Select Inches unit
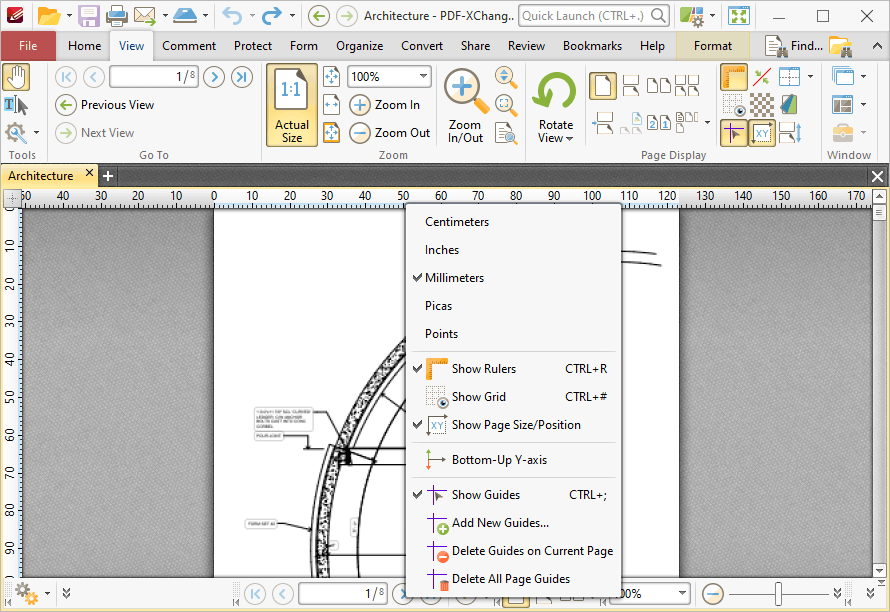890x612 pixels. point(514,250)
